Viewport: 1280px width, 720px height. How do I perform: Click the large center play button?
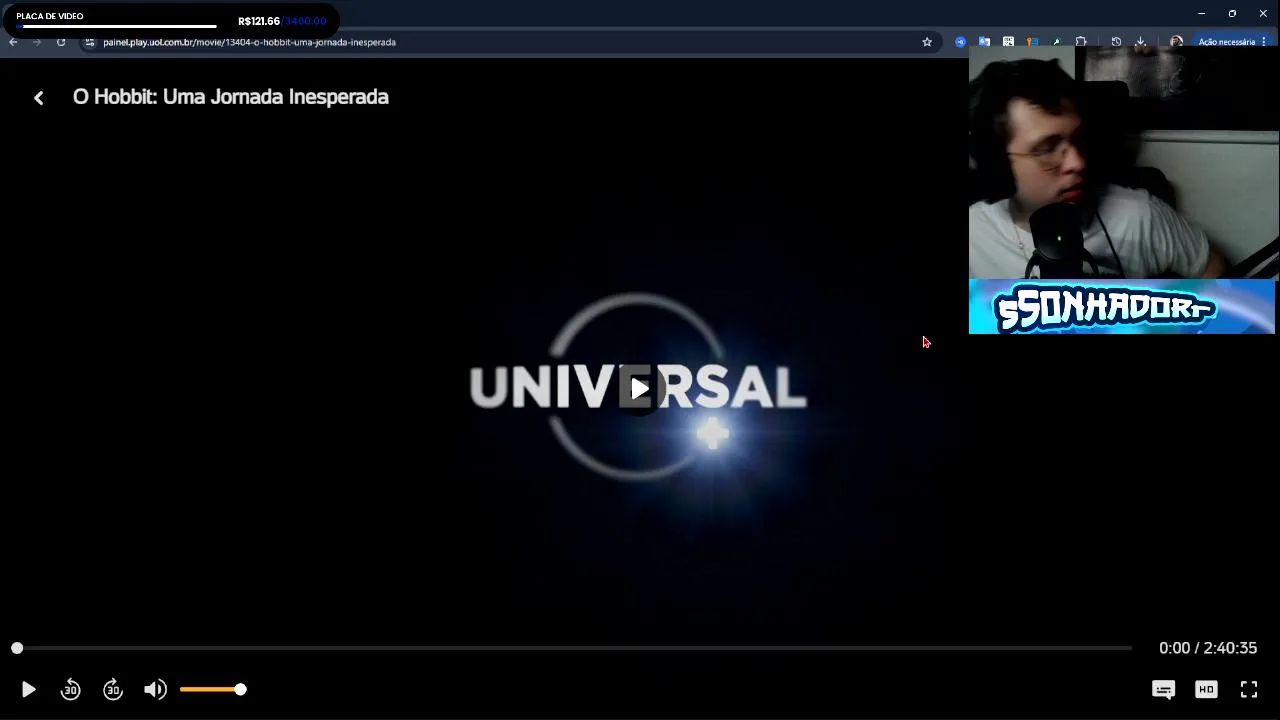[640, 388]
